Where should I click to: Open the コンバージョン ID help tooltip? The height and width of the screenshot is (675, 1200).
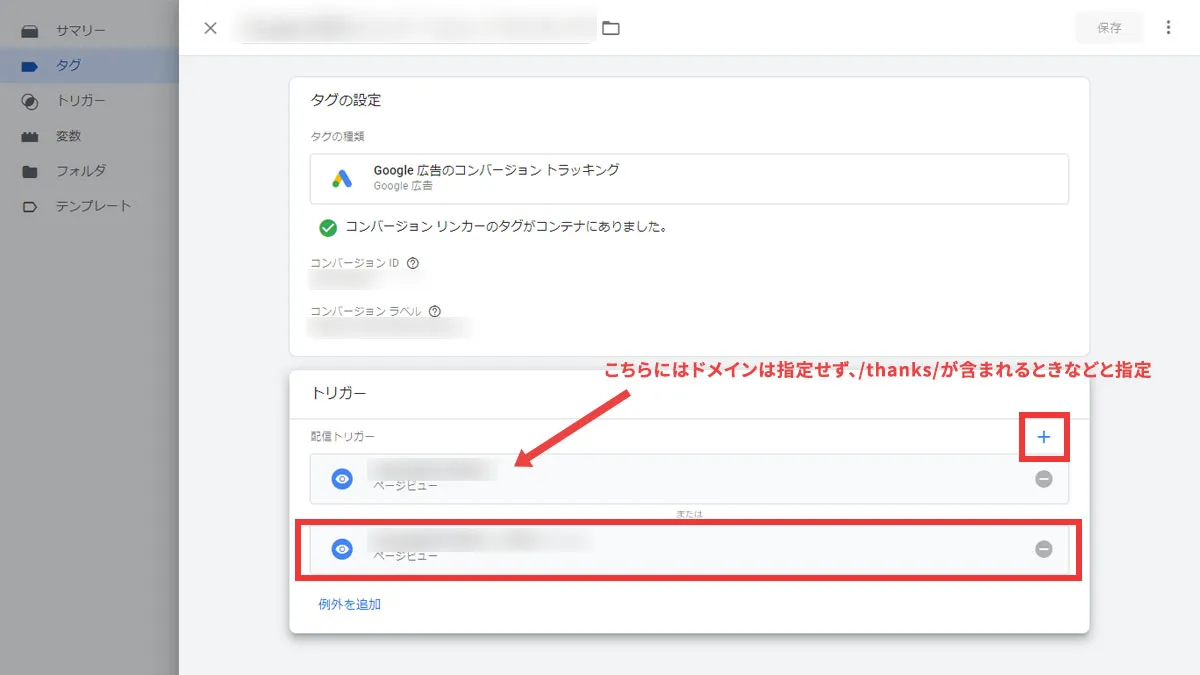[x=414, y=263]
